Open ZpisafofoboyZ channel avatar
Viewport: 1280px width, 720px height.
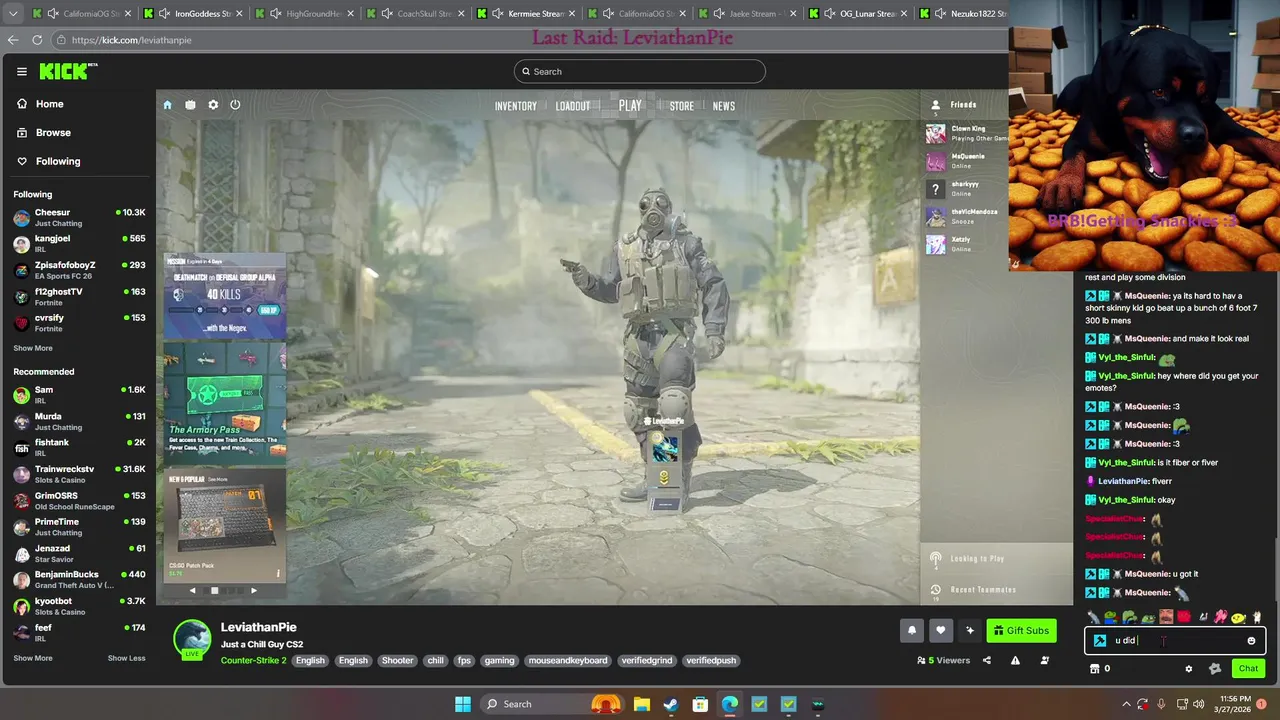(21, 270)
